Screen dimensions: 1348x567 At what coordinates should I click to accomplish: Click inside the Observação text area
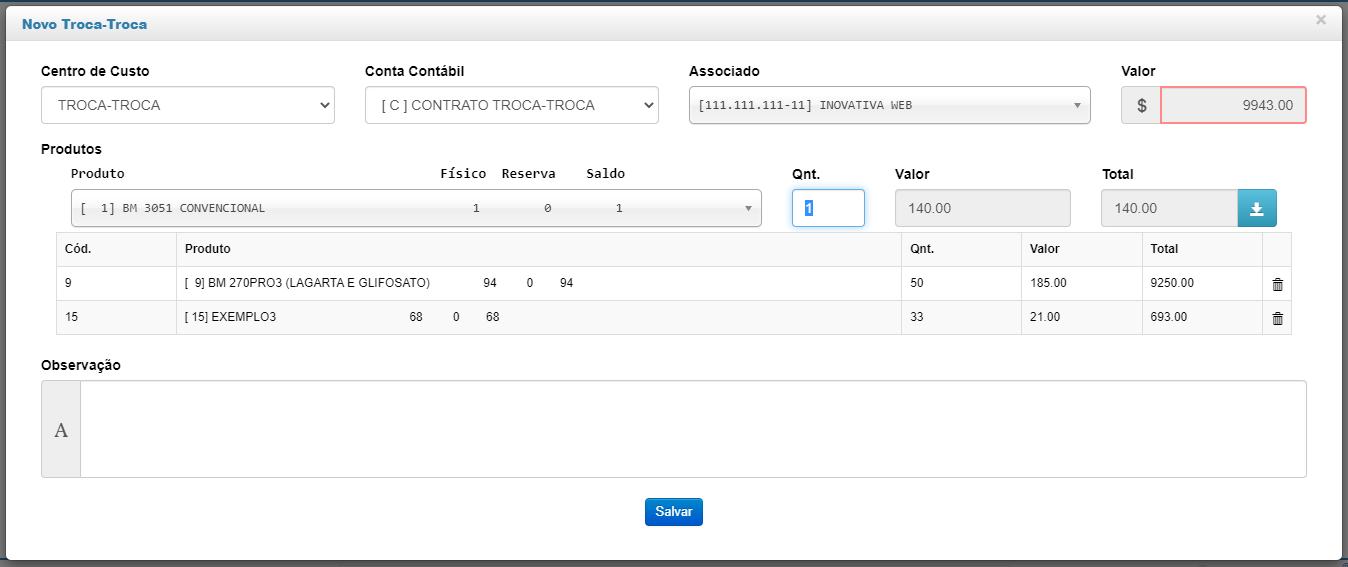click(693, 429)
